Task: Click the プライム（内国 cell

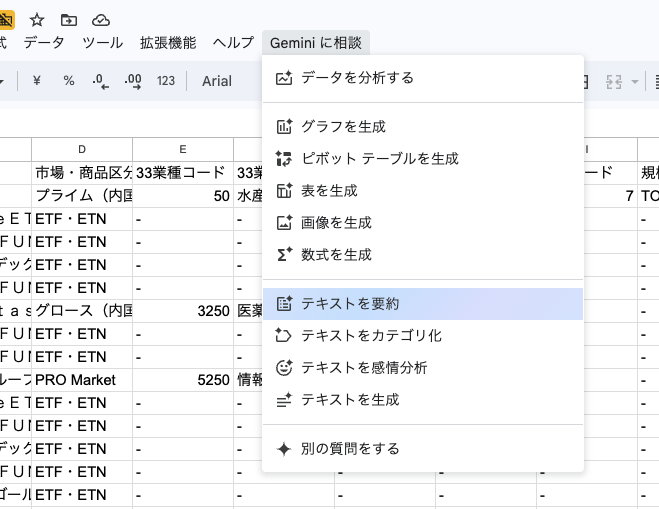Action: click(82, 195)
